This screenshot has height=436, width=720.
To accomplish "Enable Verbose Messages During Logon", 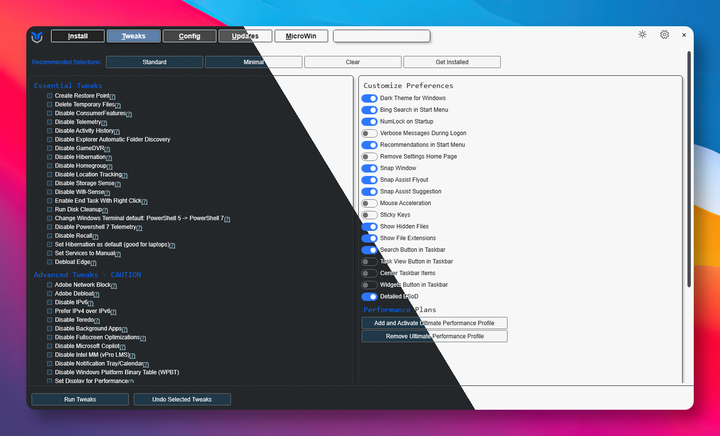I will point(369,133).
